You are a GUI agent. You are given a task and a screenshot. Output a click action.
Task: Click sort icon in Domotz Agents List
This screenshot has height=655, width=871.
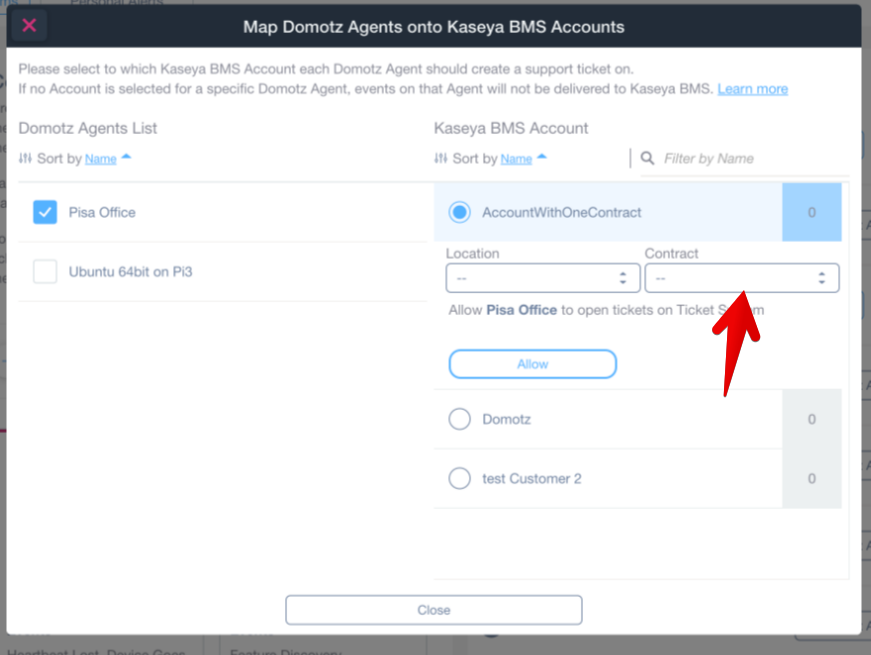click(25, 158)
